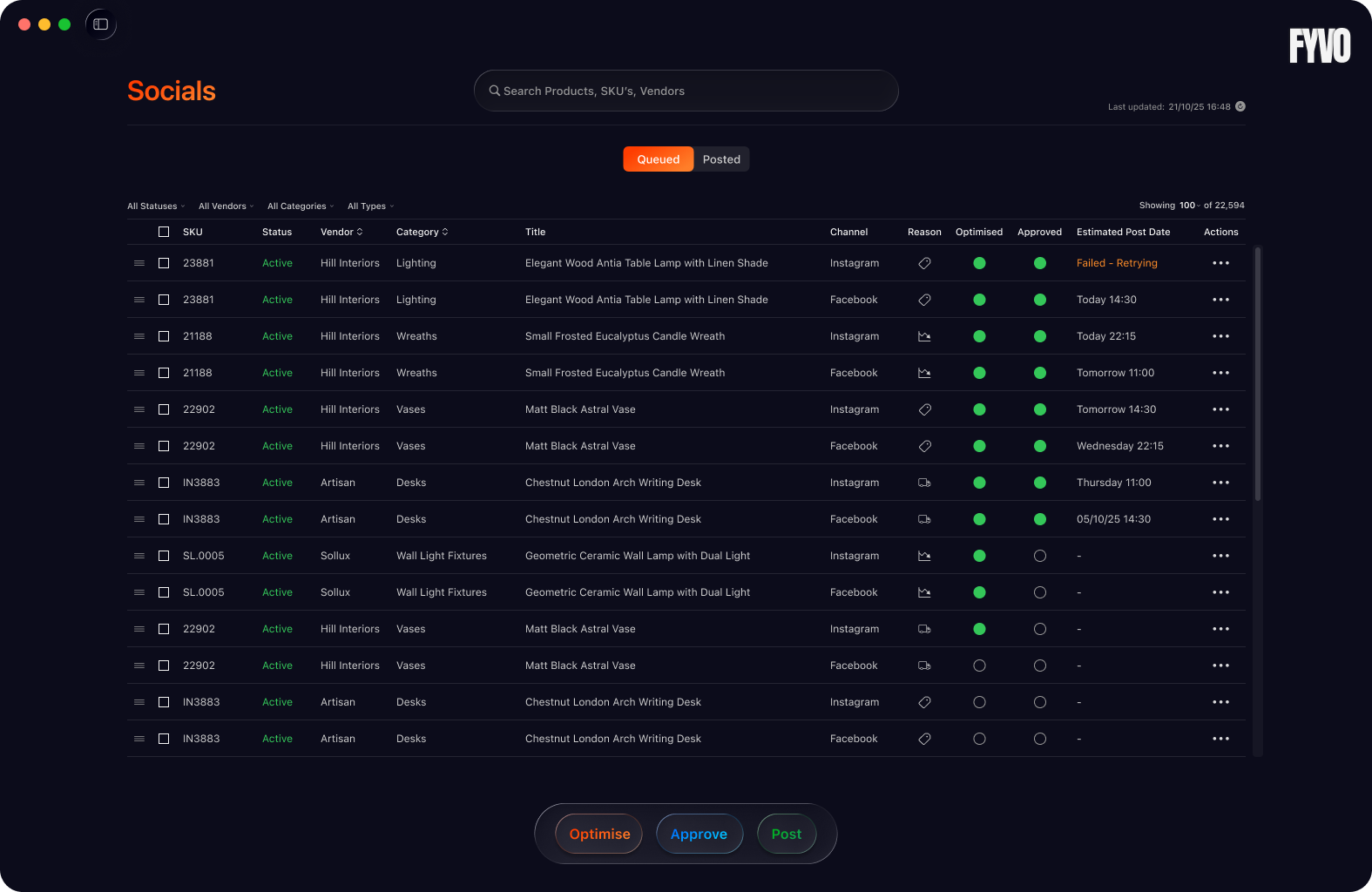
Task: Click the refresh icon beside Last updated
Action: (1240, 106)
